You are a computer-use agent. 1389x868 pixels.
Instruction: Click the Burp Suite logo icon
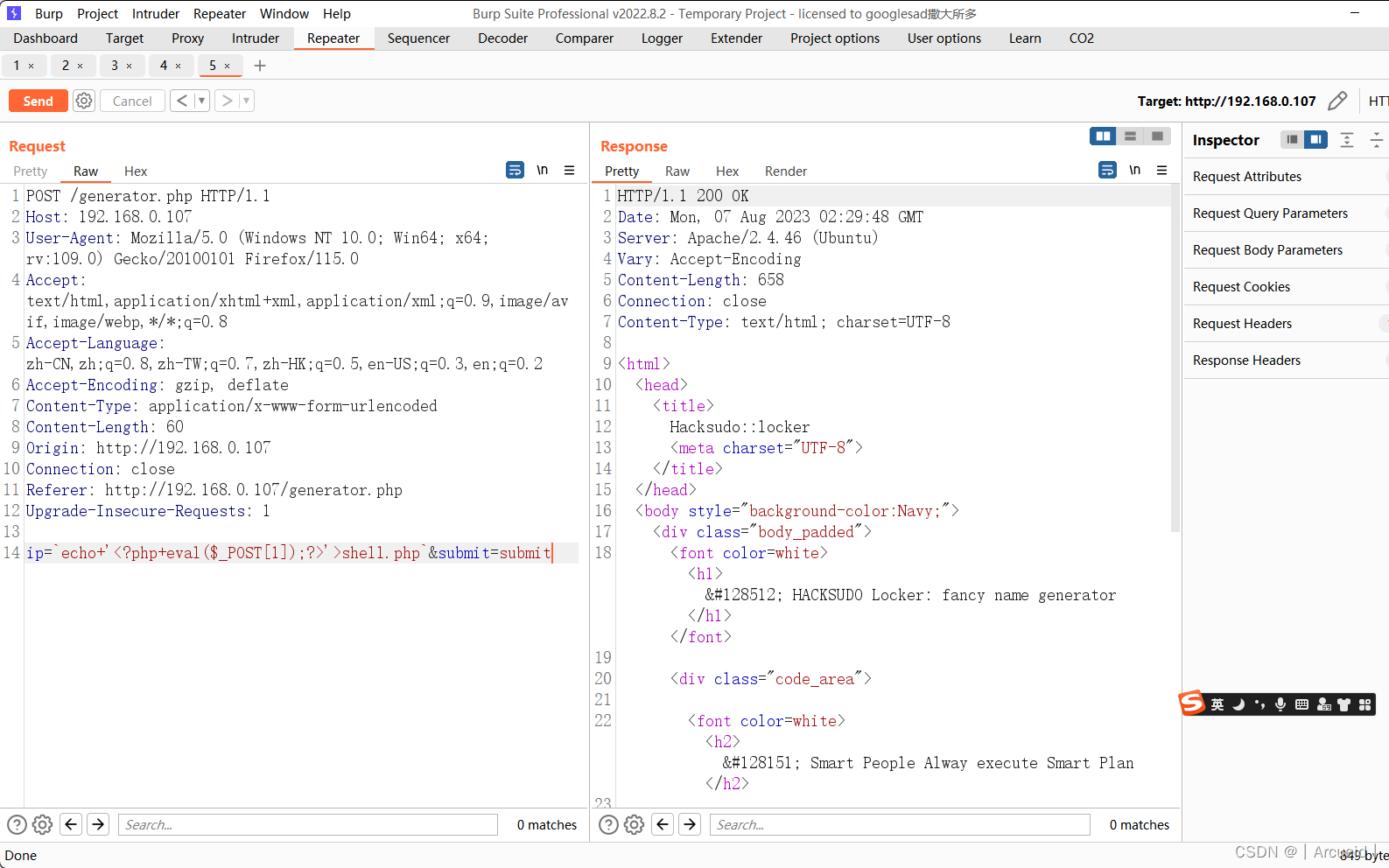(14, 13)
